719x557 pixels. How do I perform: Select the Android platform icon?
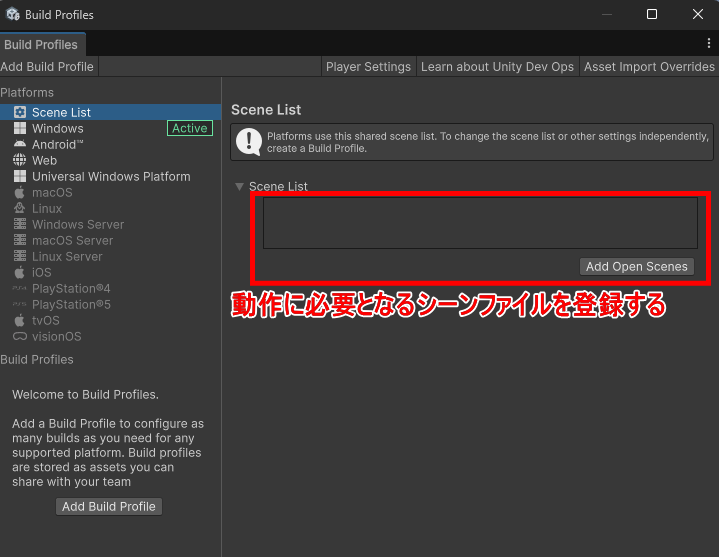[20, 144]
